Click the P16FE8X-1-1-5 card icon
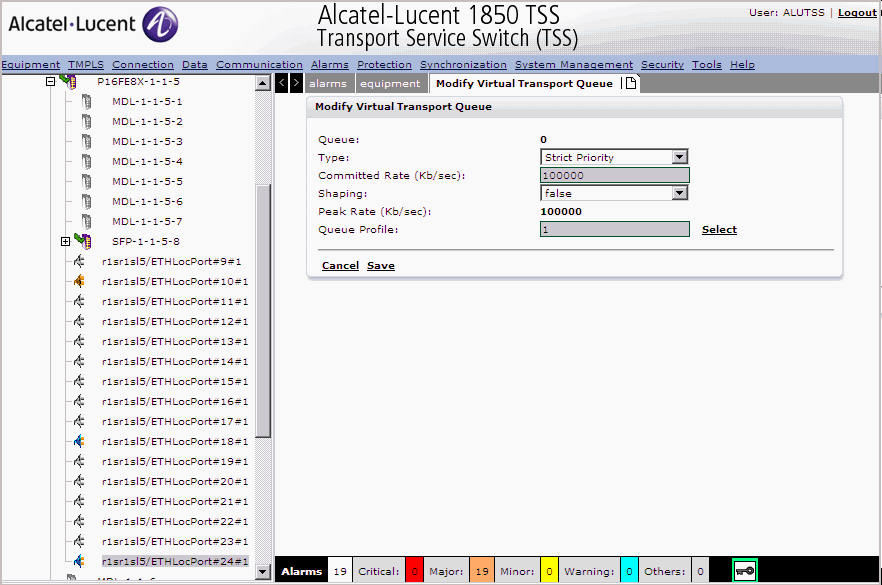 point(68,82)
